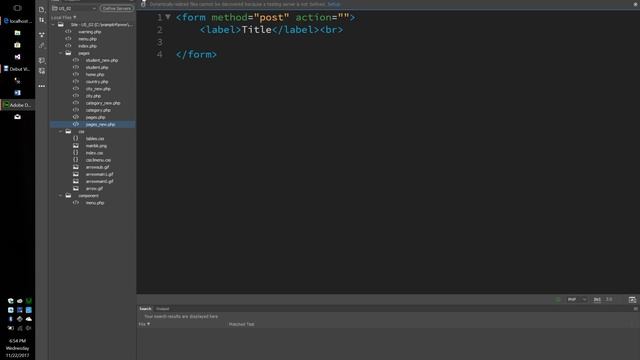Open the Open Documents toolbar icon

click(42, 9)
